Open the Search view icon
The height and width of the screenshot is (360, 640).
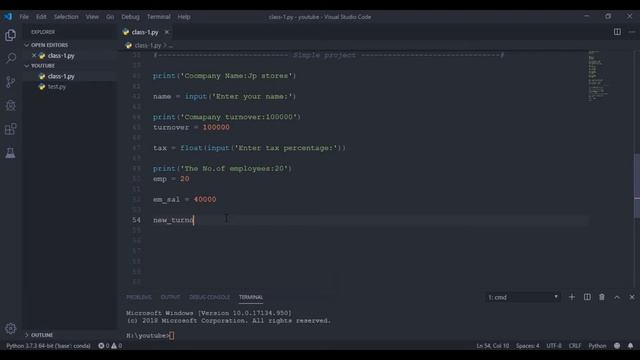click(11, 58)
